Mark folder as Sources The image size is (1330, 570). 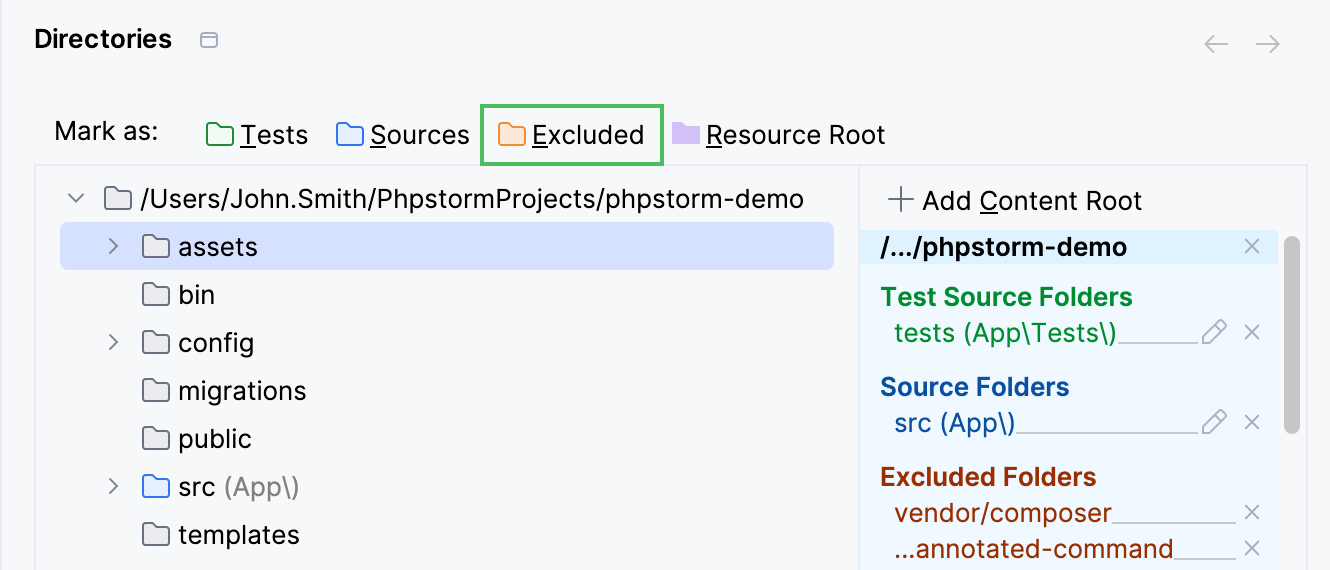tap(403, 135)
